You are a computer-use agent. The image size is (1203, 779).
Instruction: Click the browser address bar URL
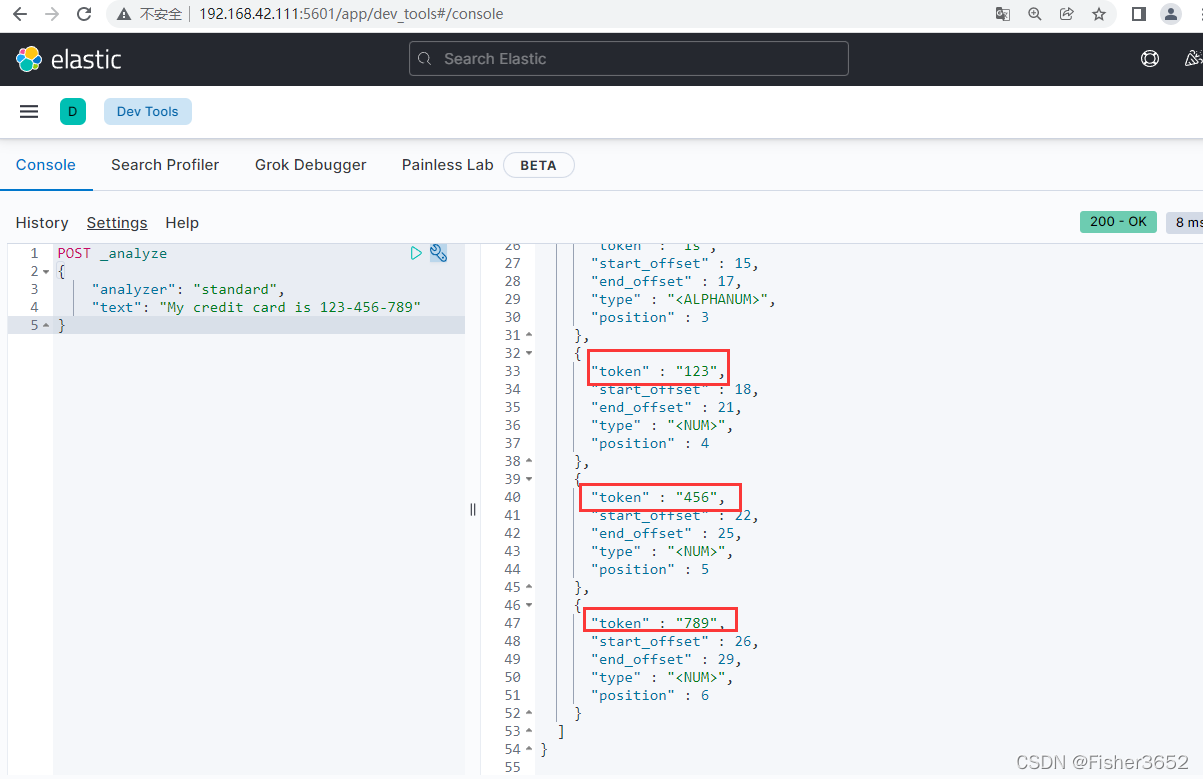pos(351,14)
